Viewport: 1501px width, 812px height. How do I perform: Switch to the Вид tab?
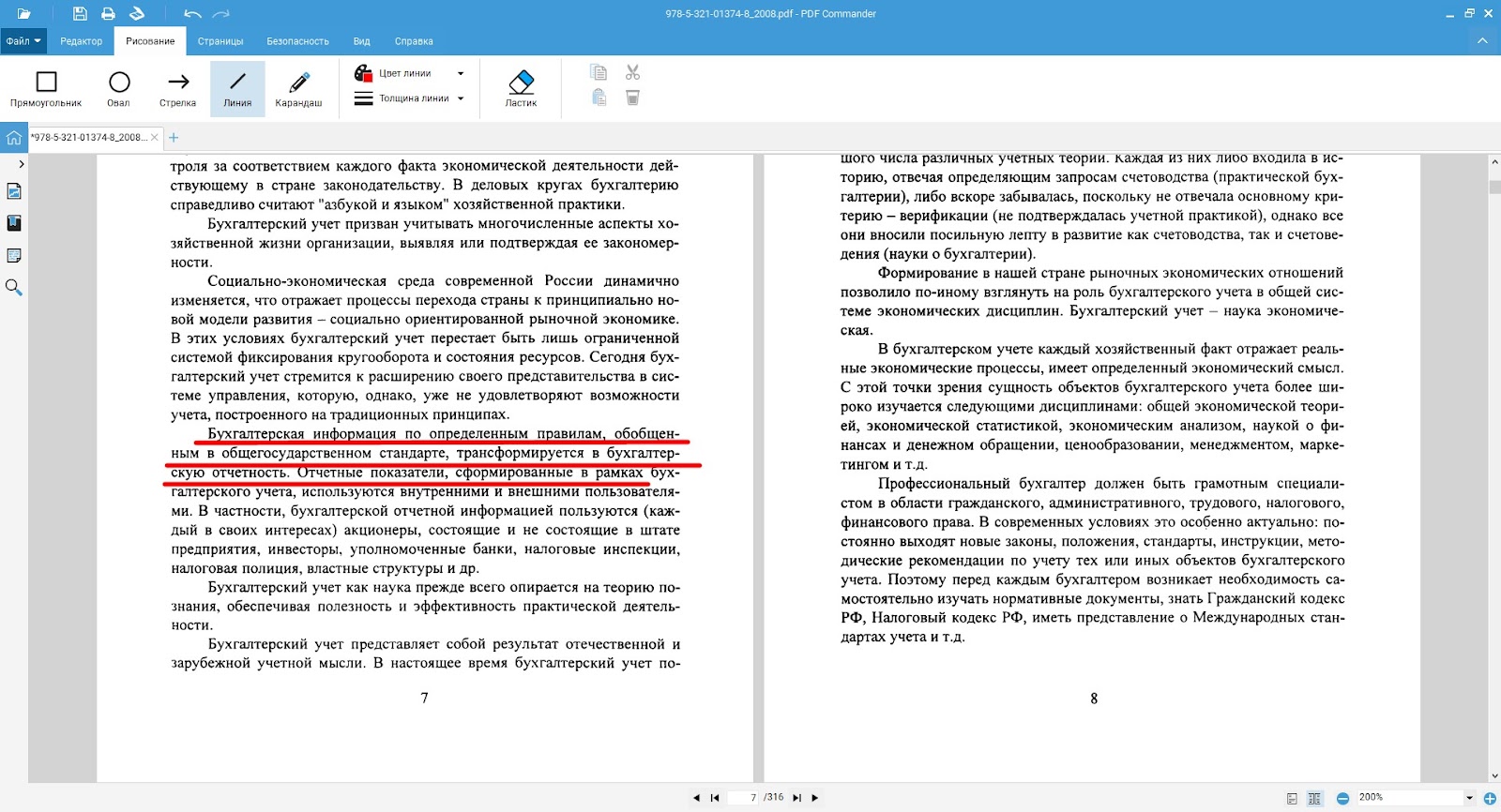point(362,41)
